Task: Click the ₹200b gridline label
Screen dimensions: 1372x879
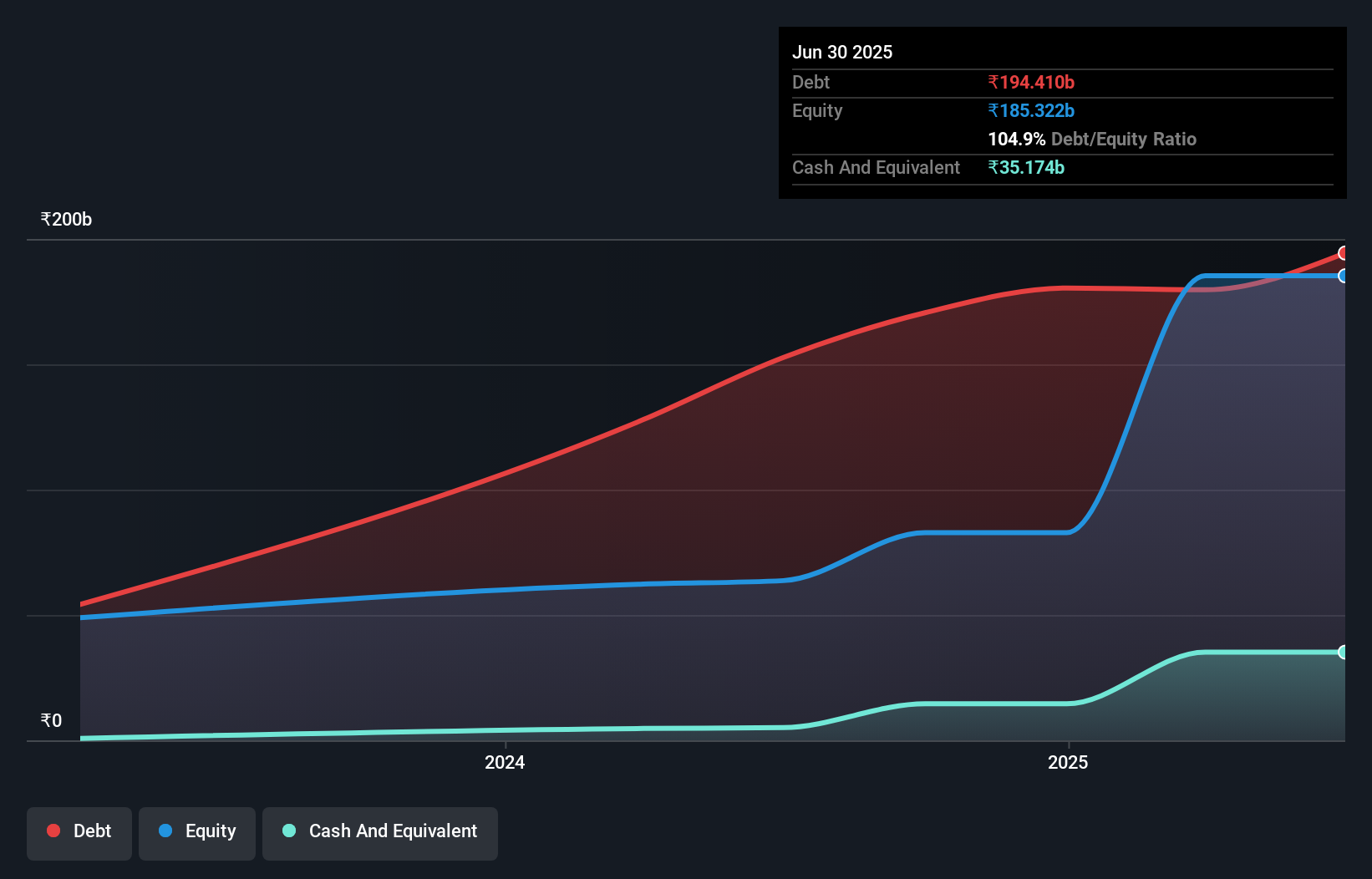Action: click(66, 219)
